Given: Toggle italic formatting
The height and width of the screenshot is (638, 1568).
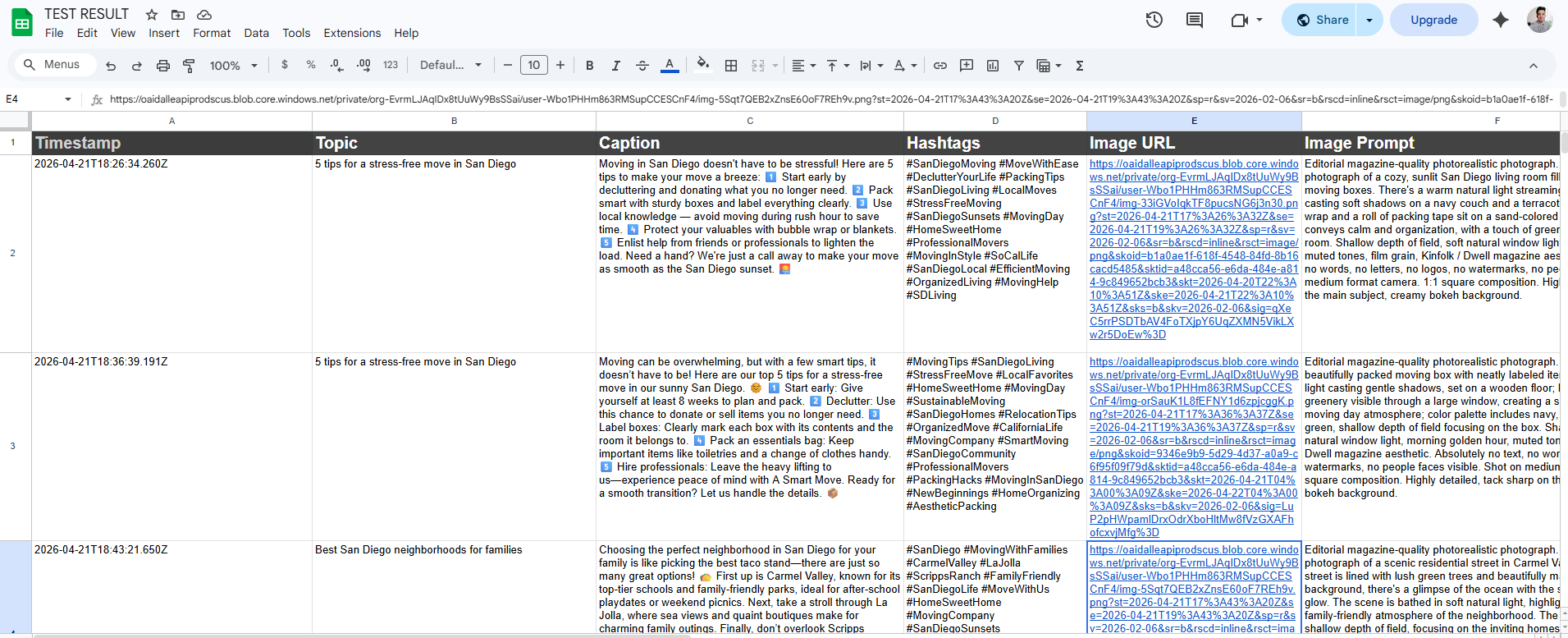Looking at the screenshot, I should [615, 65].
